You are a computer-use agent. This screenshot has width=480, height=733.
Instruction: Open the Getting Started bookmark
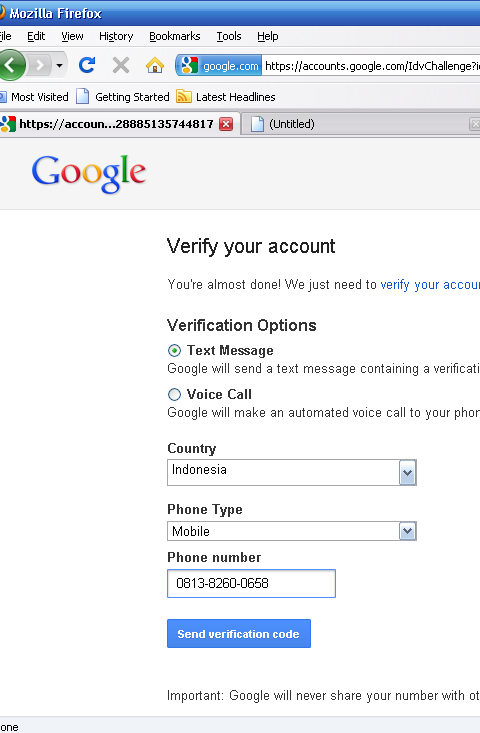pyautogui.click(x=122, y=97)
